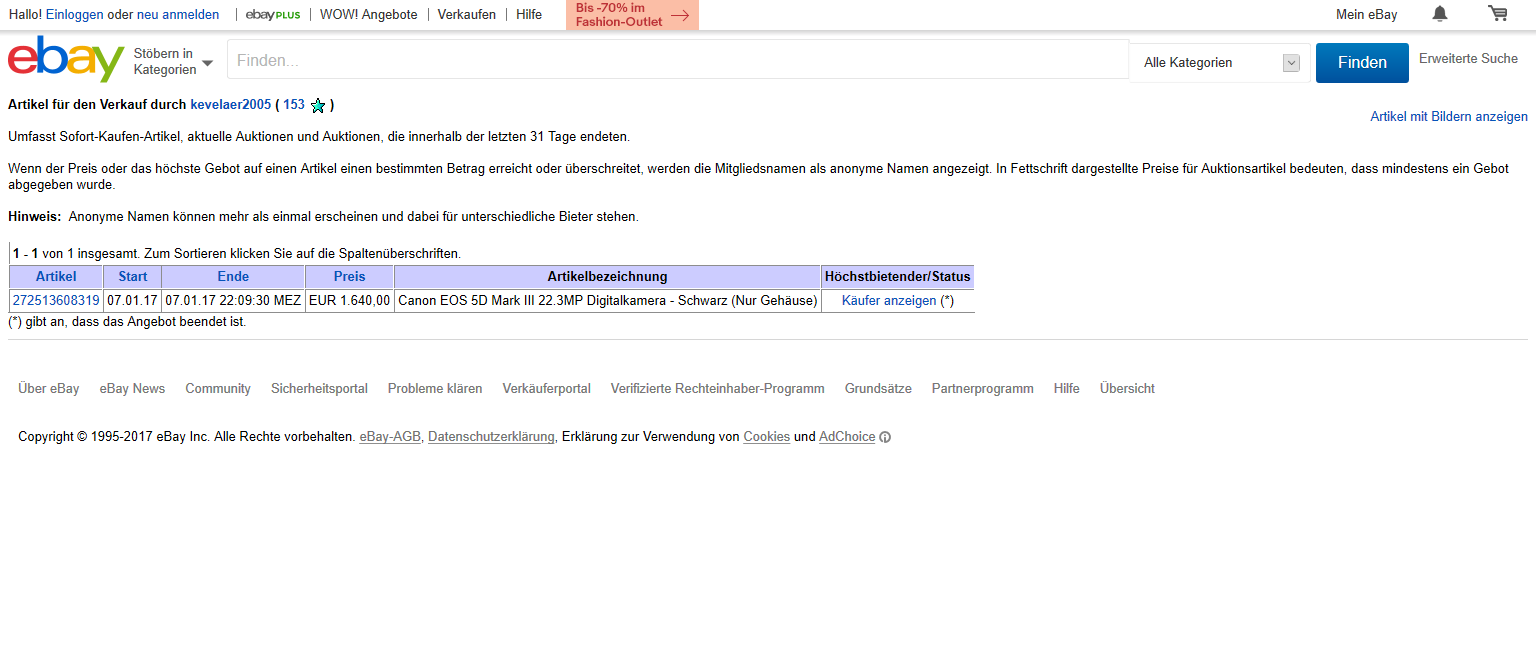Sort by the 'Ende' column header

coord(233,277)
